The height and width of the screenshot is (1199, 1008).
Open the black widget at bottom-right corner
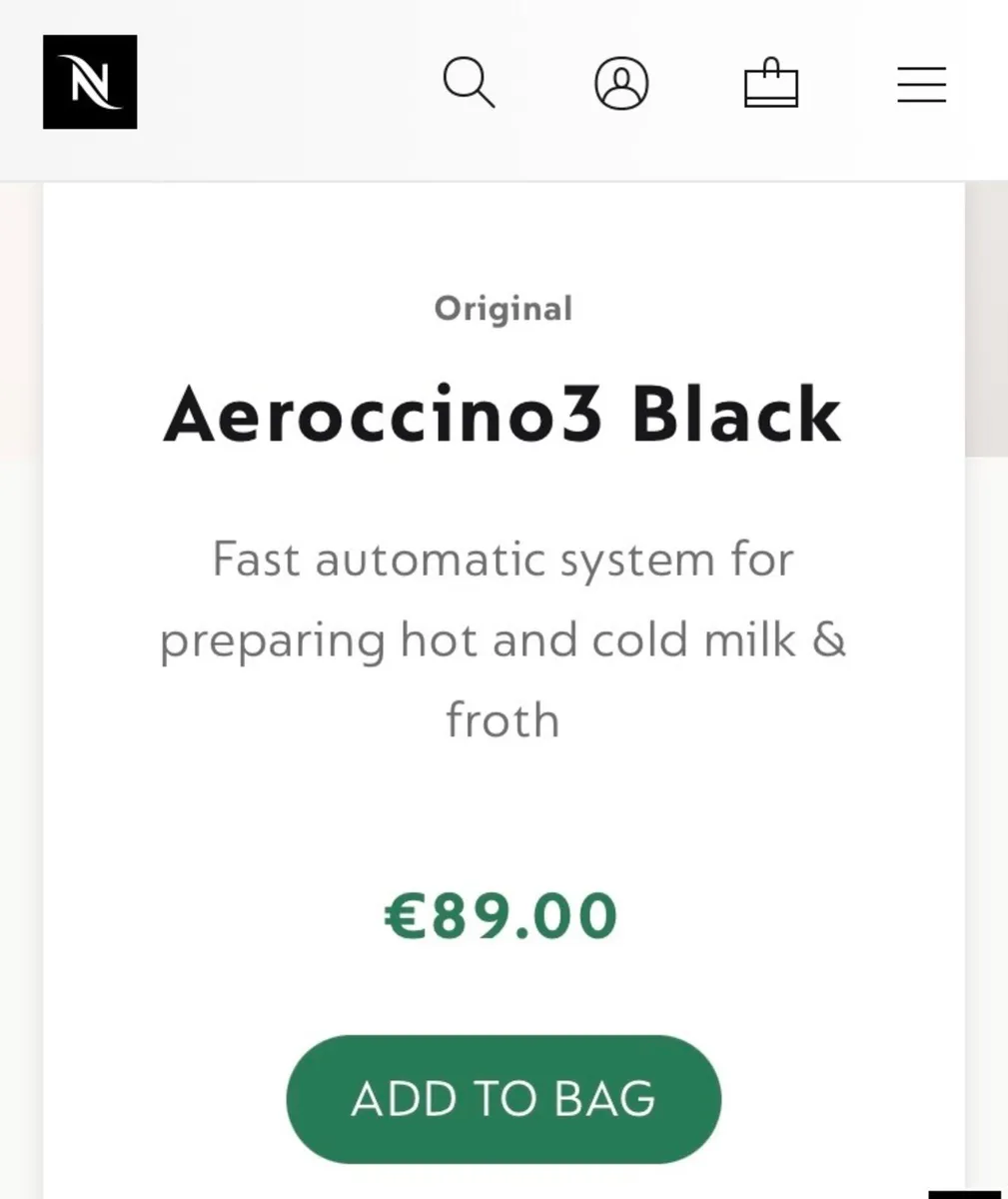(x=968, y=1195)
